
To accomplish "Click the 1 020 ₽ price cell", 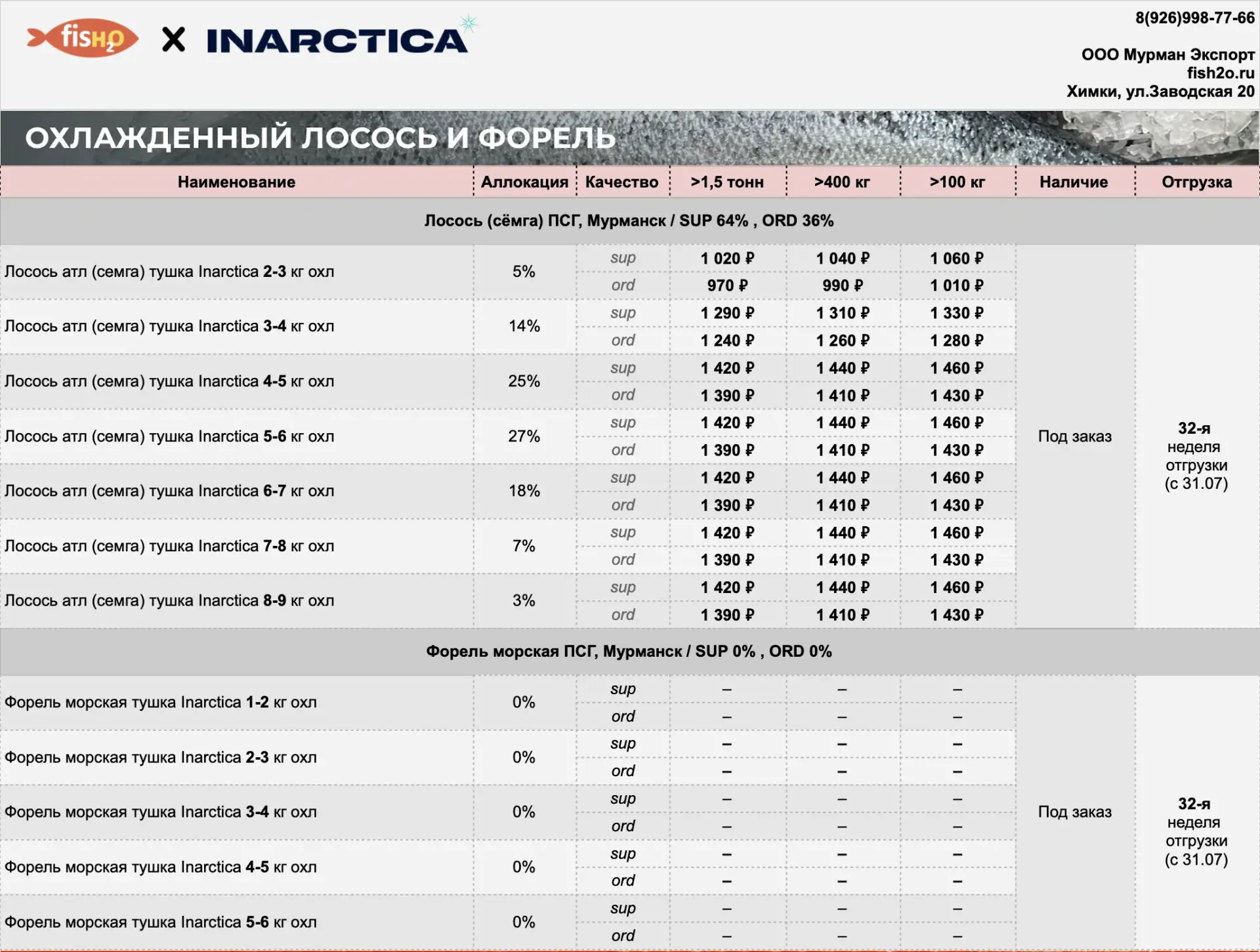I will (727, 259).
